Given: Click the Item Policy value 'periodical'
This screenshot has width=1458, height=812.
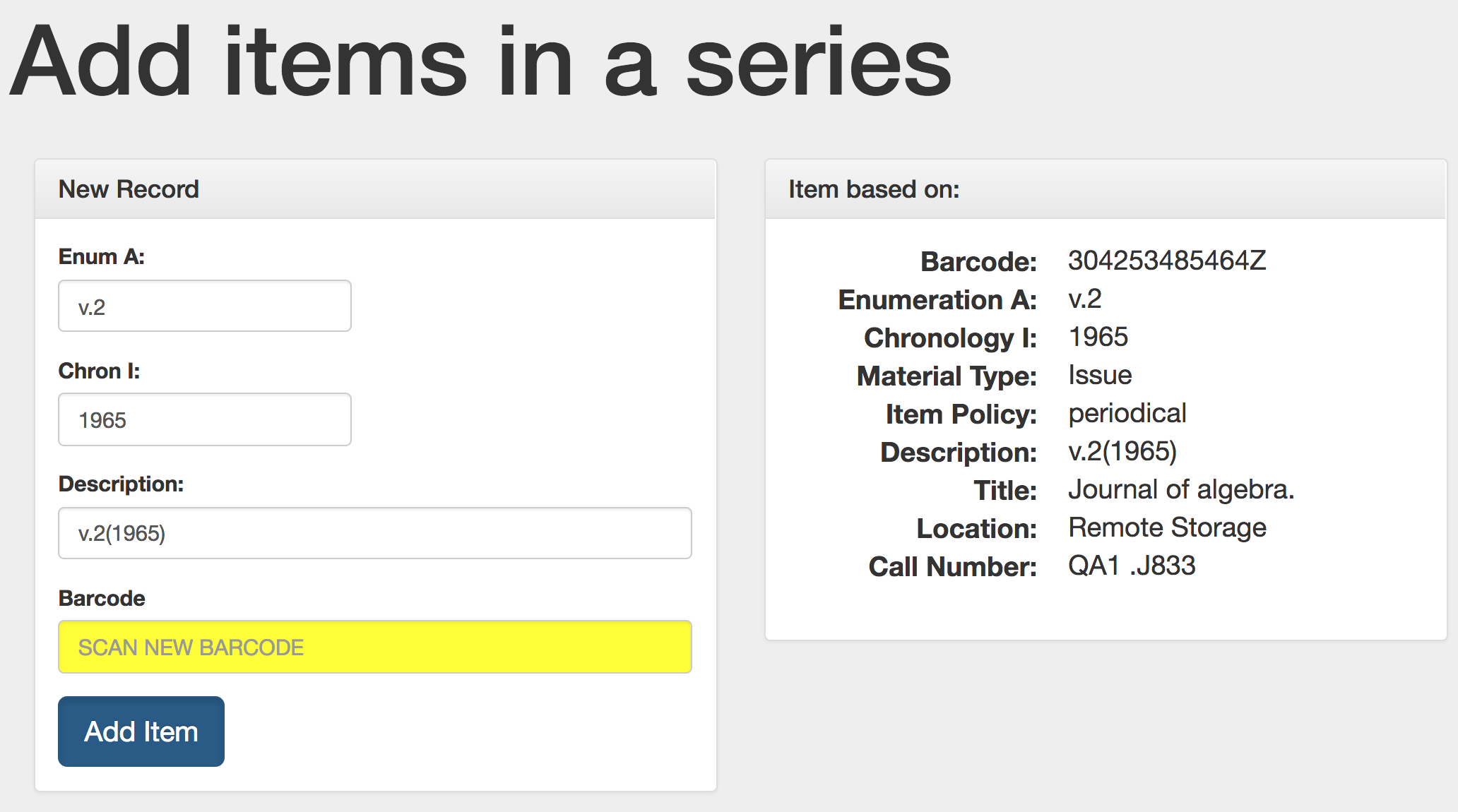Looking at the screenshot, I should click(x=1127, y=413).
